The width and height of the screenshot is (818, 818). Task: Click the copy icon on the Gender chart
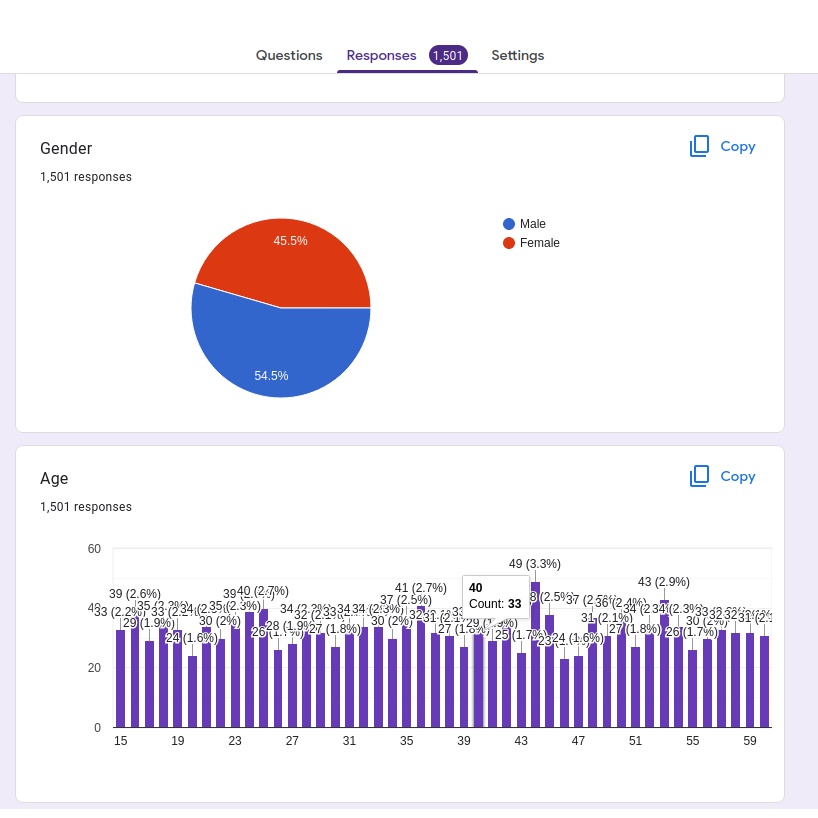coord(699,147)
